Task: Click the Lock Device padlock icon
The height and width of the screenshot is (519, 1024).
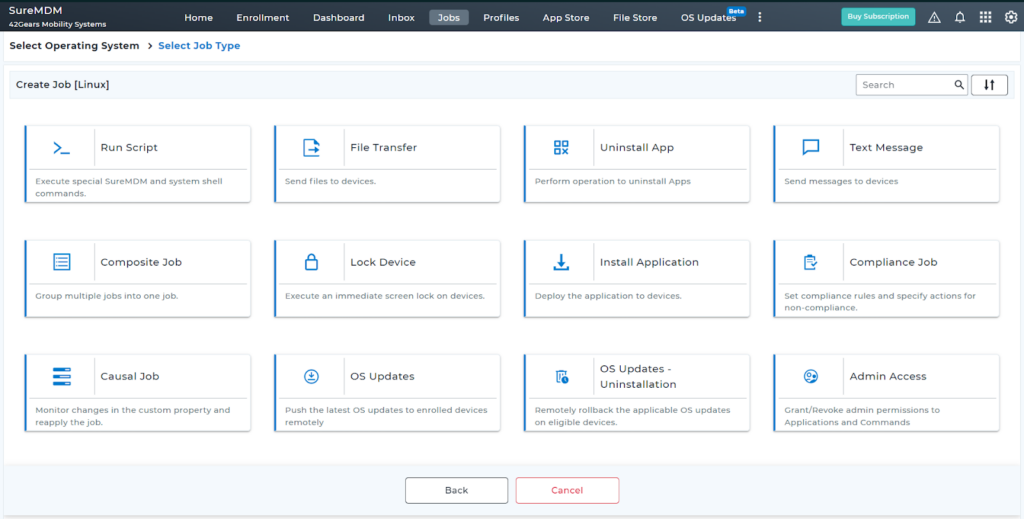Action: (x=312, y=262)
